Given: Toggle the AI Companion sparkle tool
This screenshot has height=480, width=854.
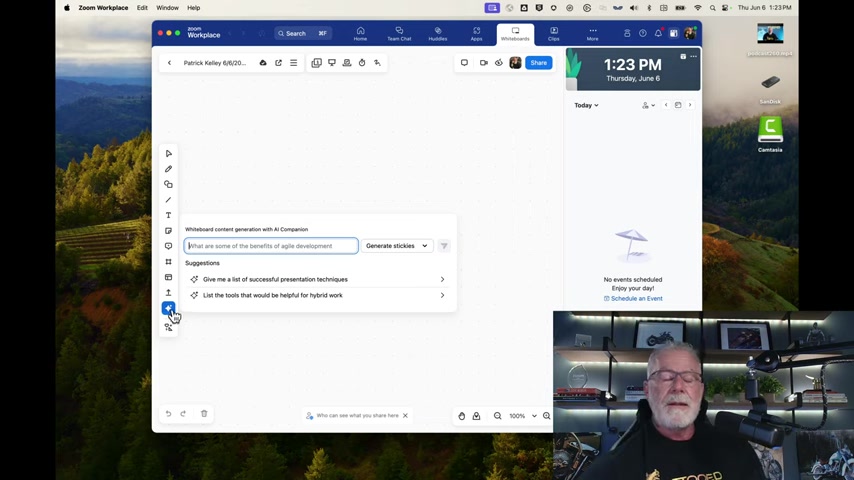Looking at the screenshot, I should point(168,308).
